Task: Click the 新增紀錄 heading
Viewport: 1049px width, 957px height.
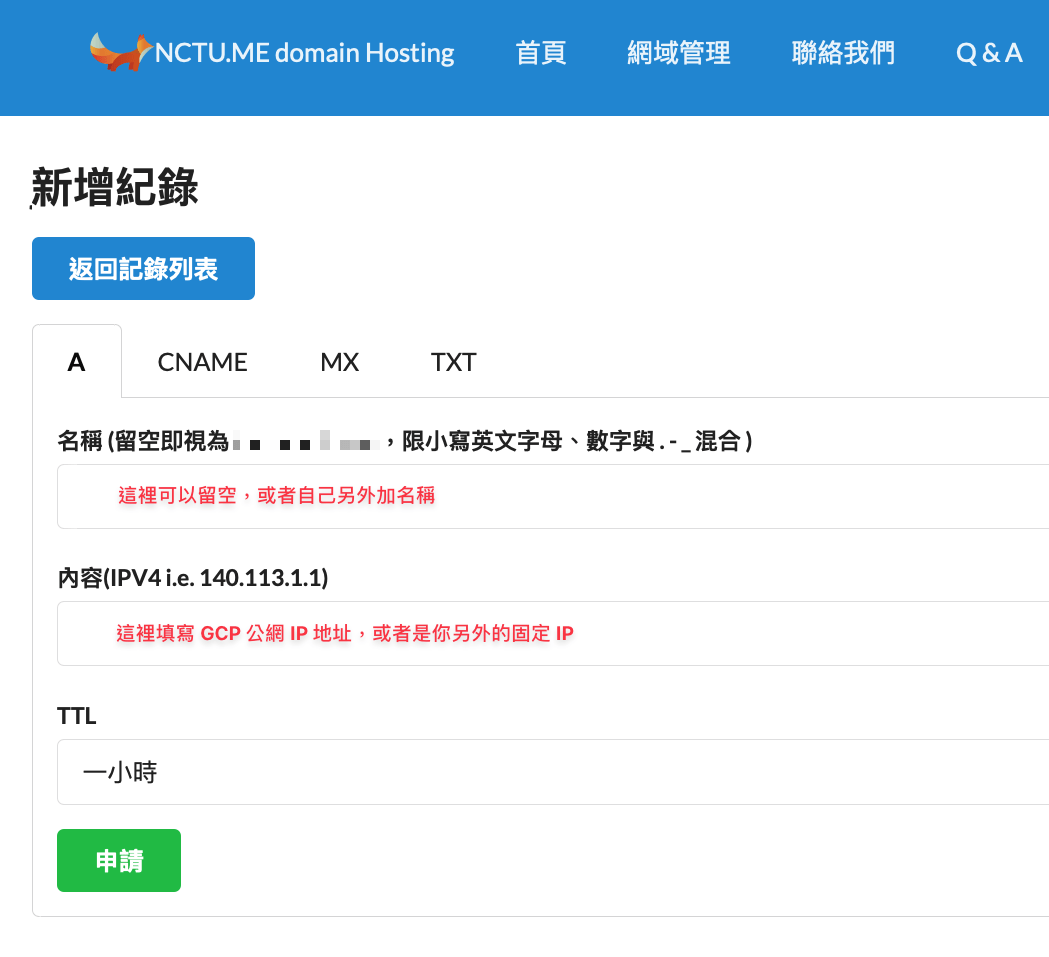Action: [114, 187]
